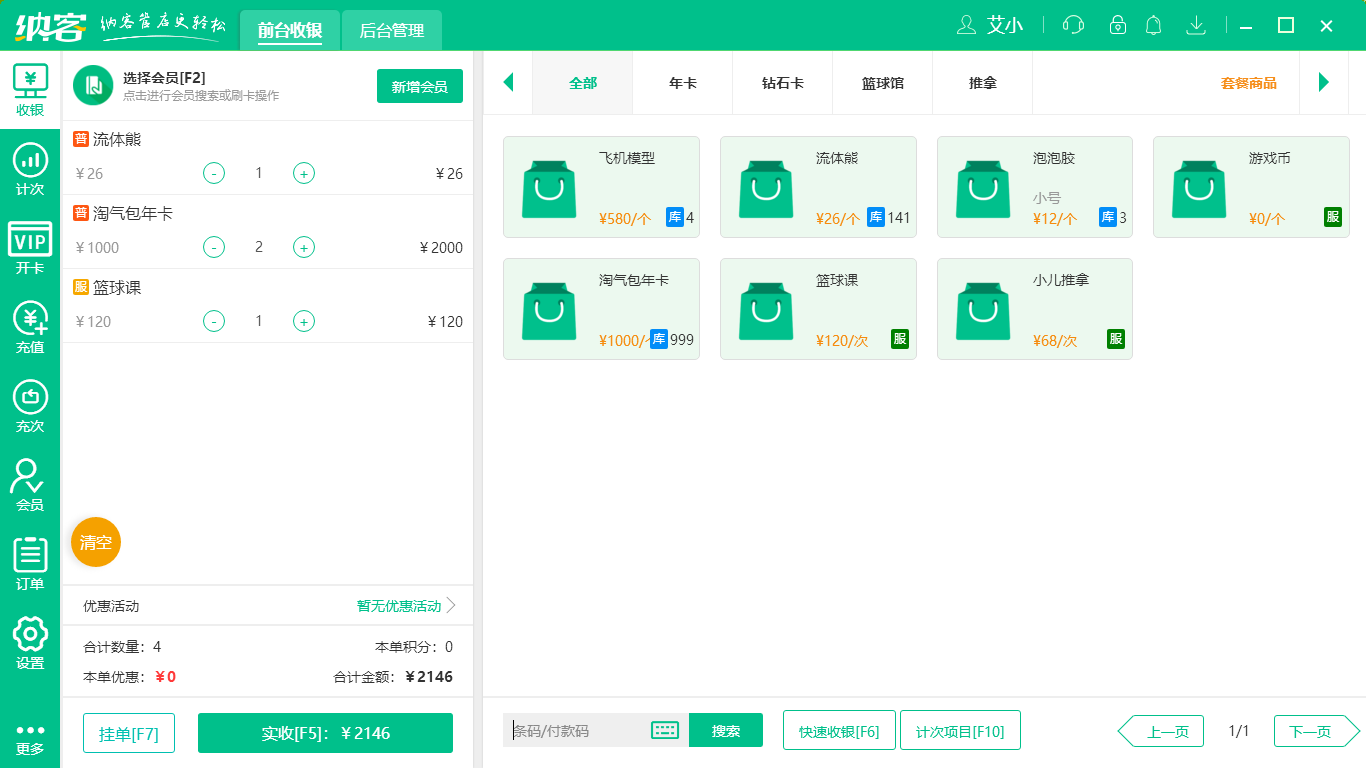
Task: Open the notification bell icon
Action: coord(1153,25)
